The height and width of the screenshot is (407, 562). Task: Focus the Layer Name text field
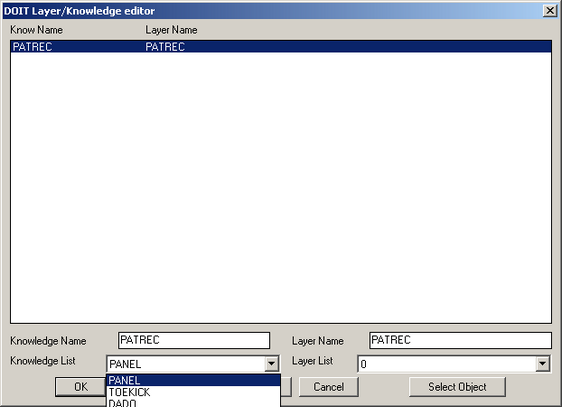pyautogui.click(x=460, y=340)
